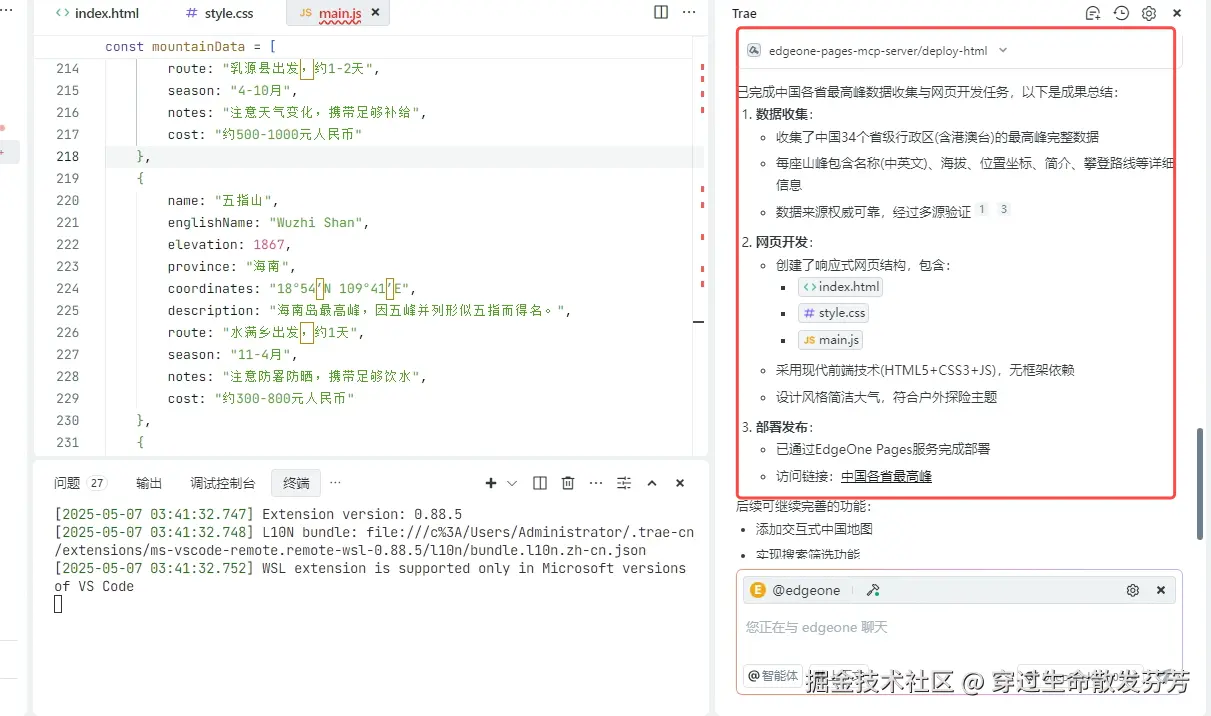Open style.css file chip in chat
The width and height of the screenshot is (1211, 716).
click(834, 313)
